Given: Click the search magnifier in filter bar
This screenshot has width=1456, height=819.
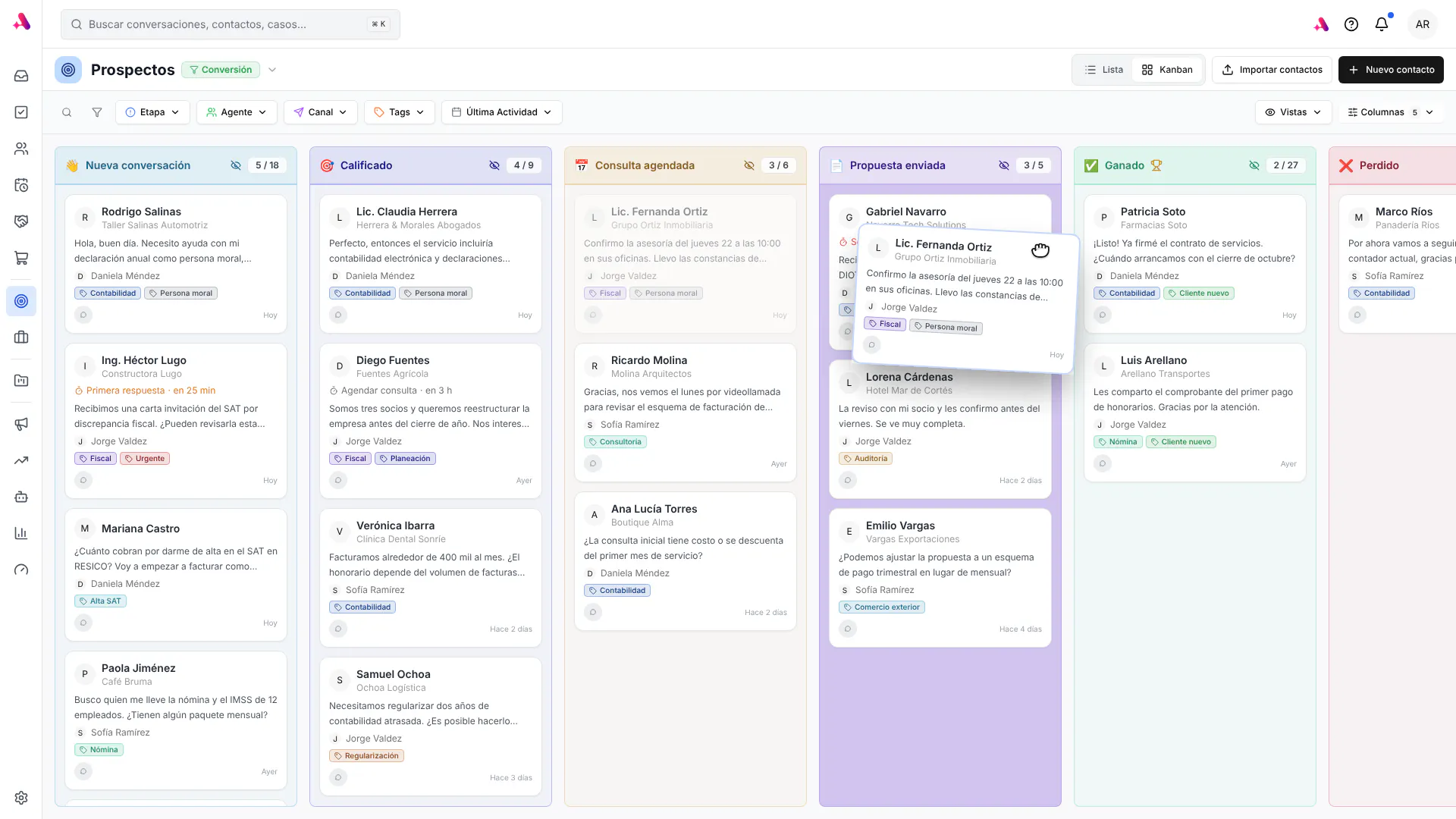Looking at the screenshot, I should [67, 112].
